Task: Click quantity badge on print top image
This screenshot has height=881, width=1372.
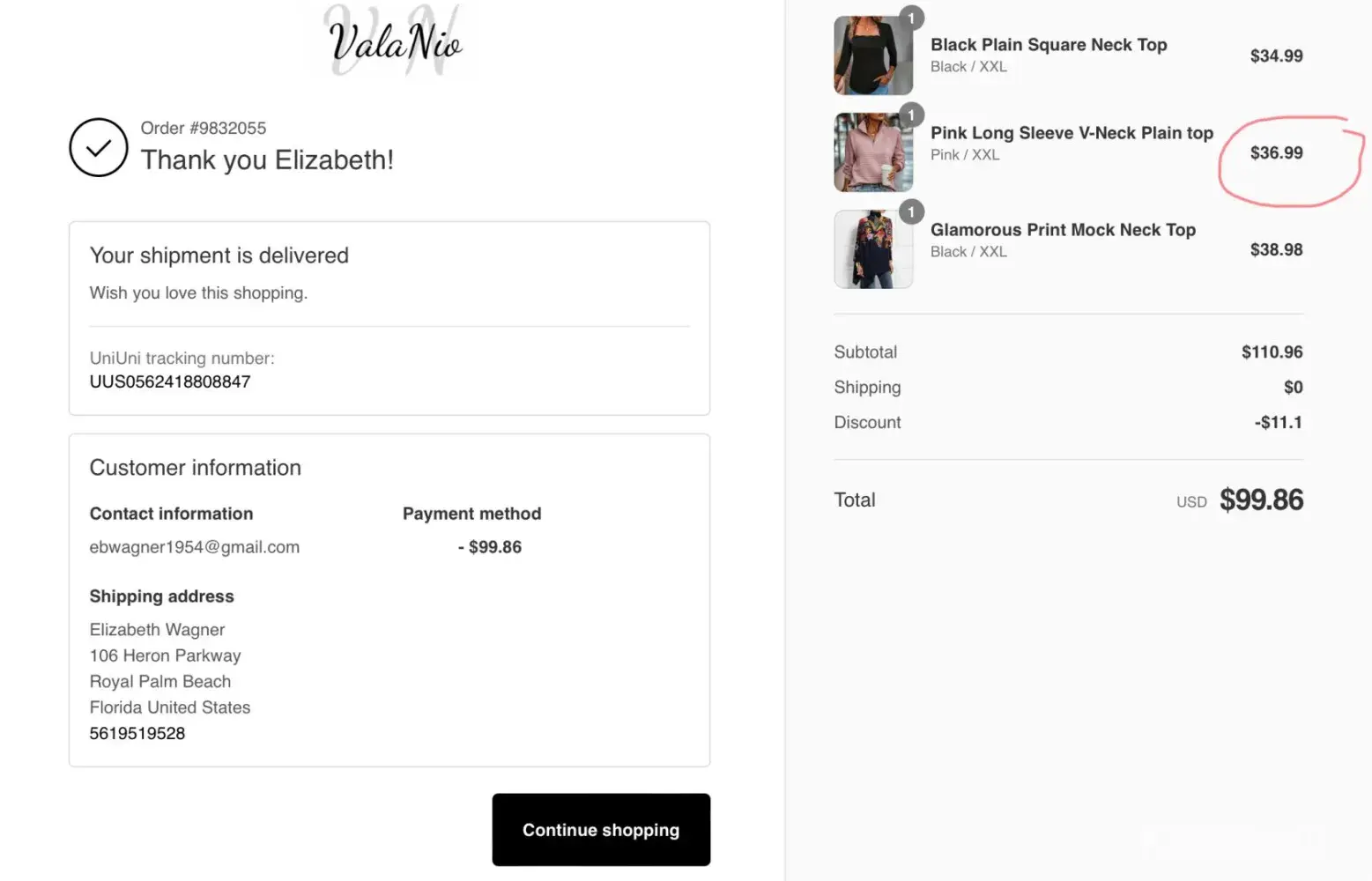Action: 911,211
